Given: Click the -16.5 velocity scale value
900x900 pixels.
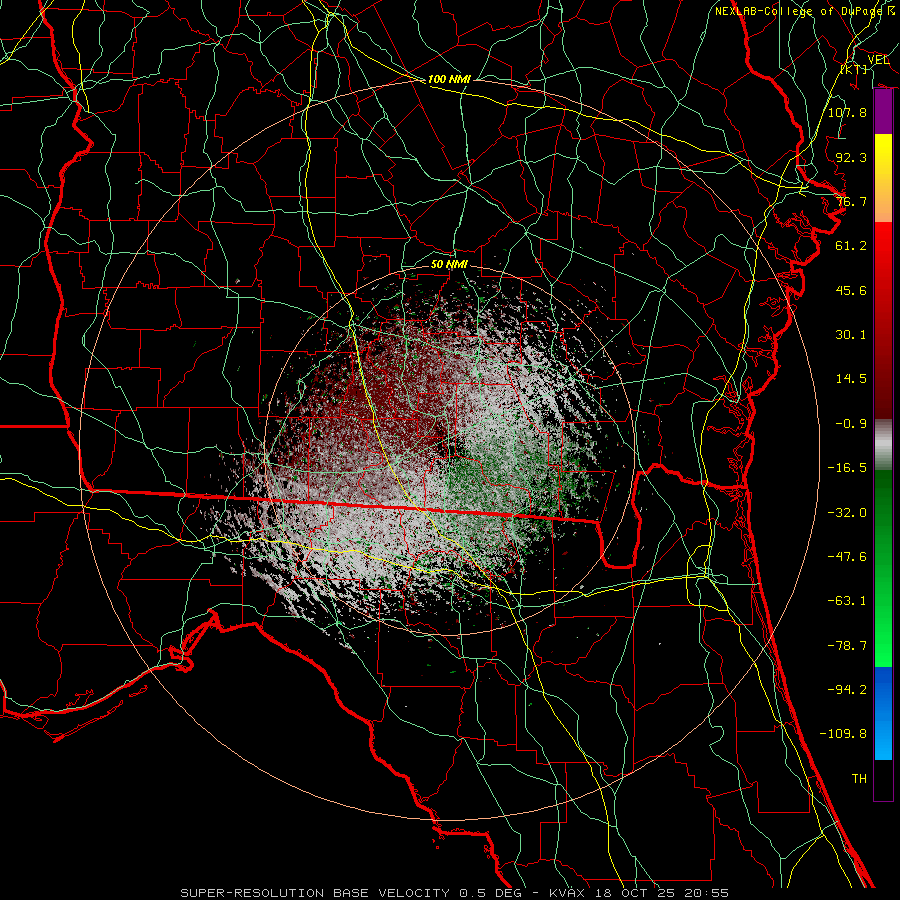Looking at the screenshot, I should click(847, 468).
